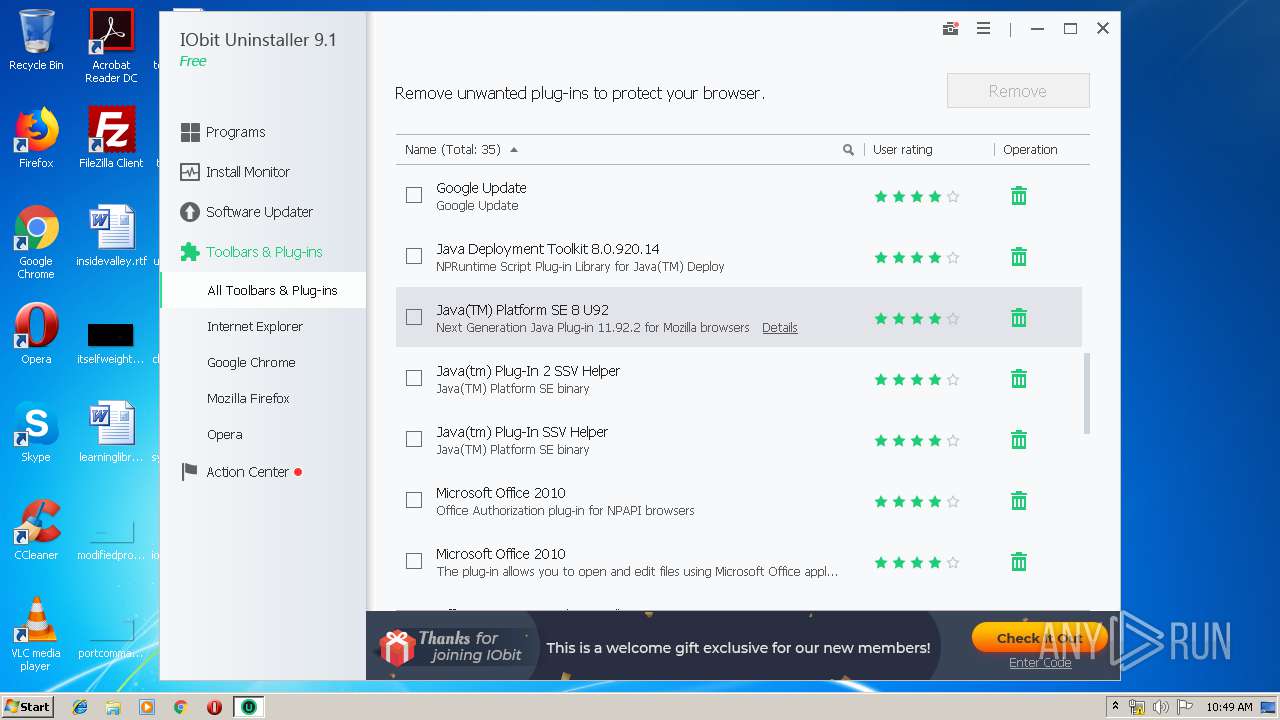The height and width of the screenshot is (720, 1280).
Task: Show Google Chrome plug-ins
Action: pos(251,362)
